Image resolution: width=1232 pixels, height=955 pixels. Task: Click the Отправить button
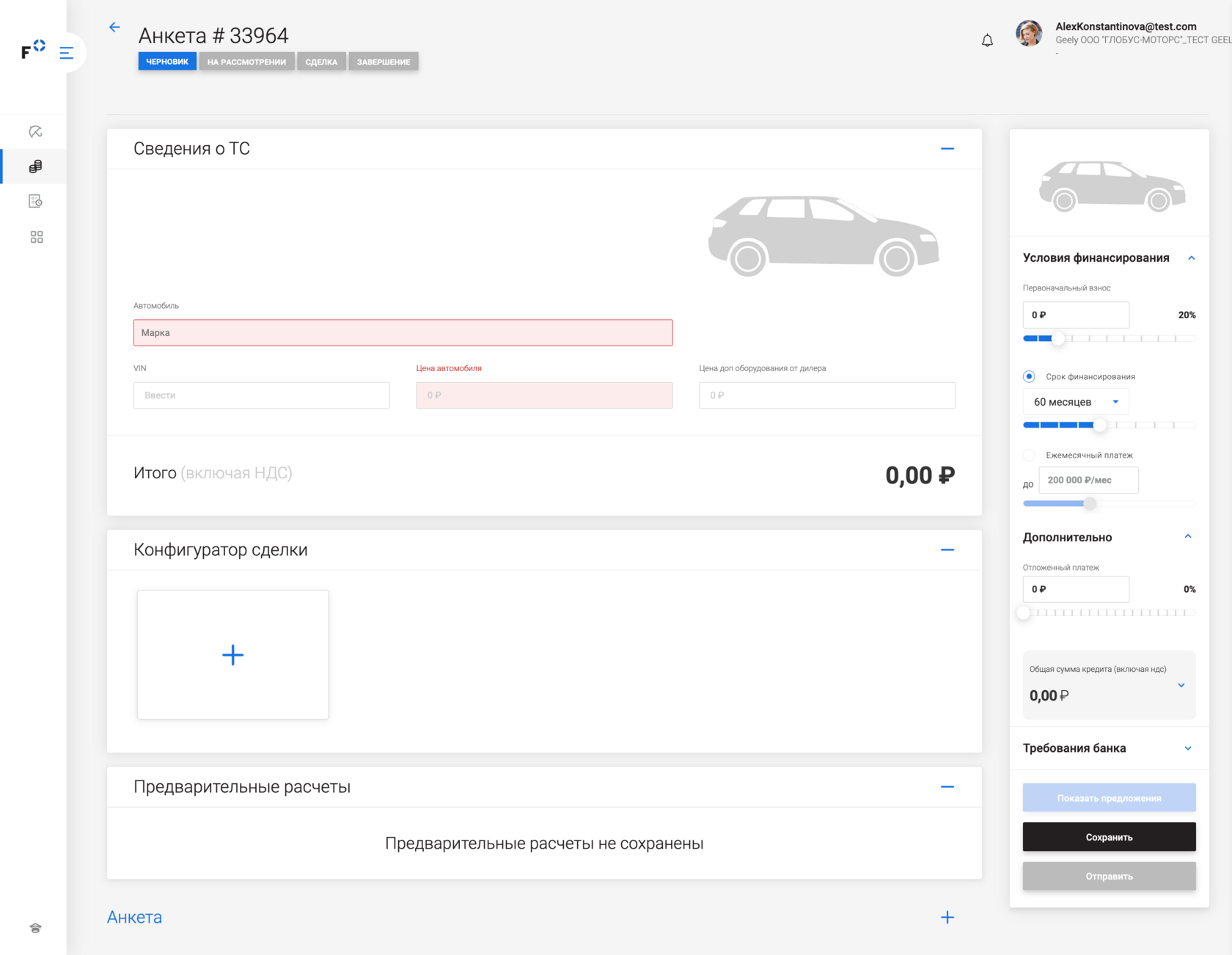point(1109,877)
